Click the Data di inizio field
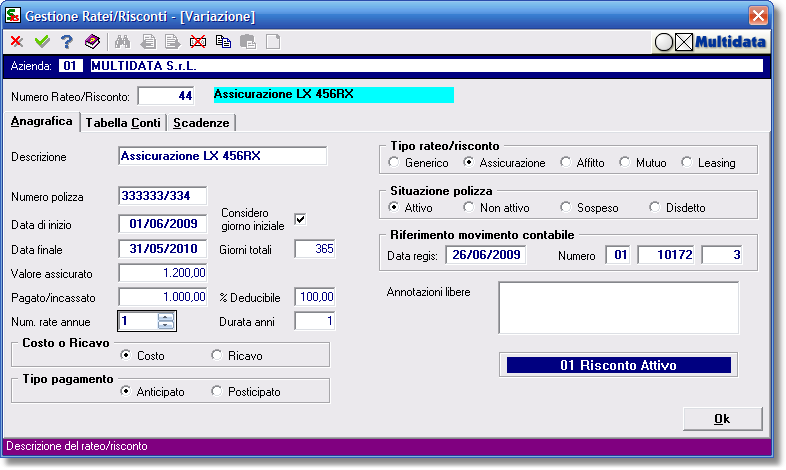 pyautogui.click(x=162, y=223)
